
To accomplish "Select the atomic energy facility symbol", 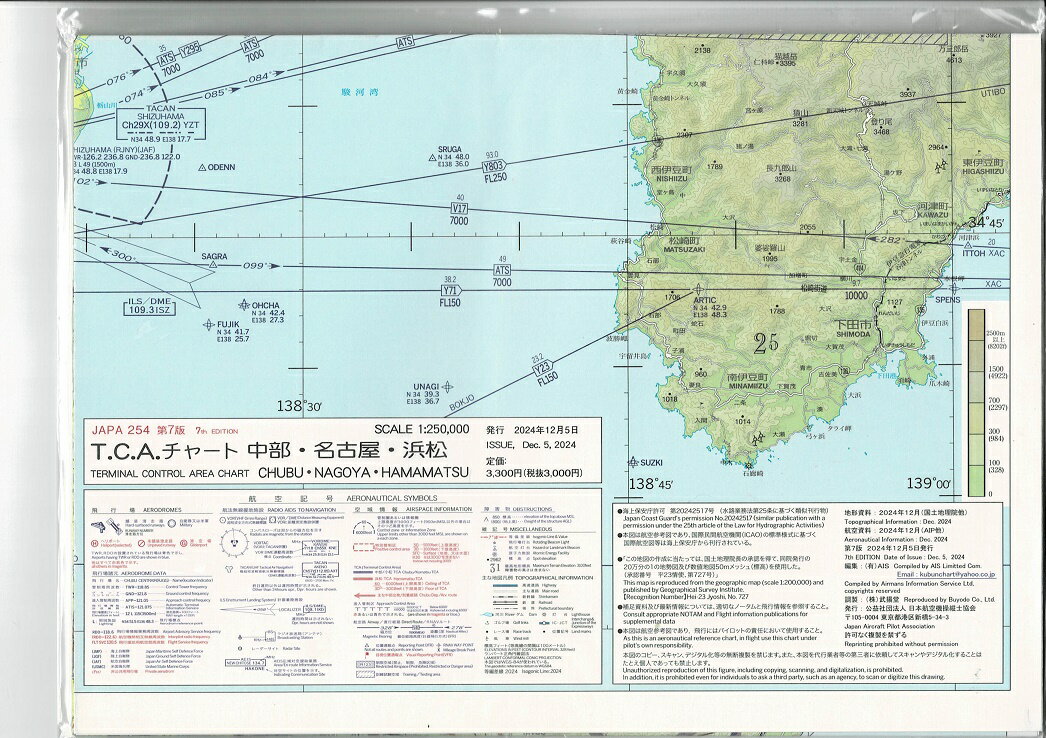I will point(494,553).
